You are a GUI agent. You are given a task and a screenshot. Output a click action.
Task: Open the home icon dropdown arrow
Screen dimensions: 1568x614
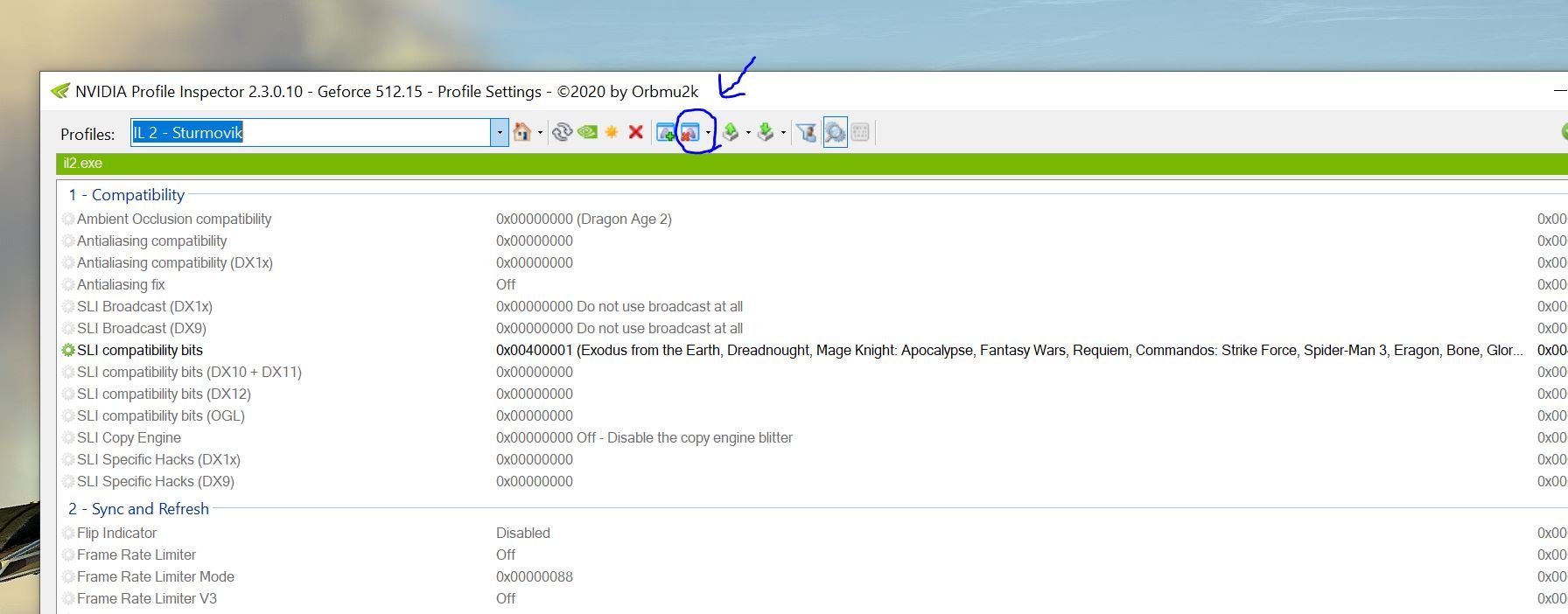click(540, 133)
